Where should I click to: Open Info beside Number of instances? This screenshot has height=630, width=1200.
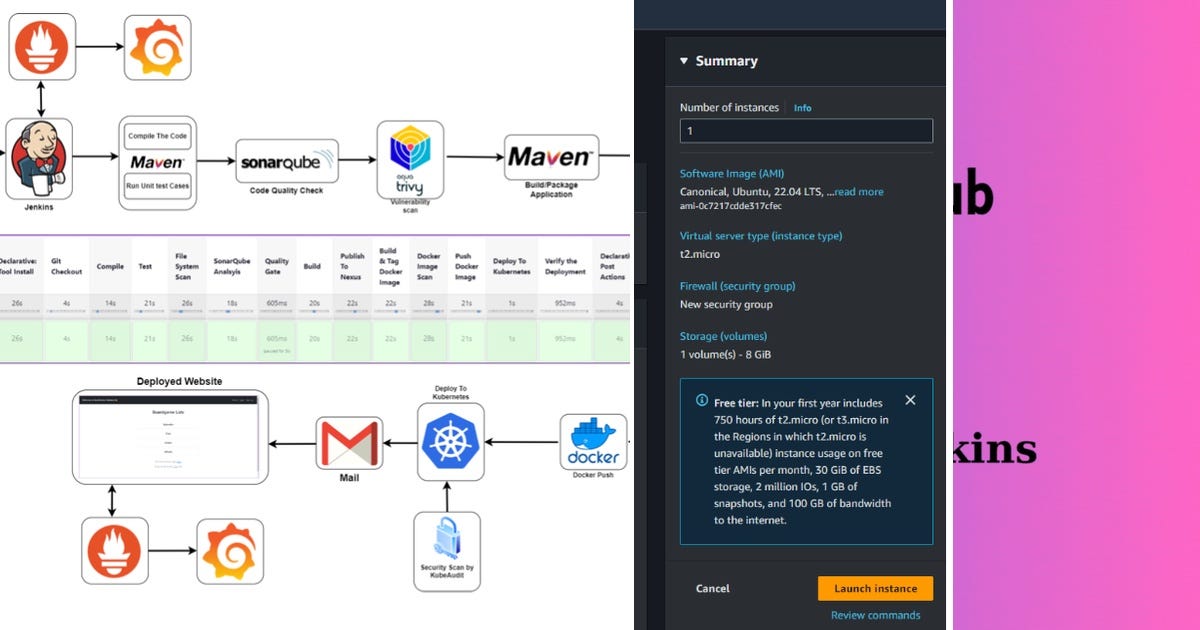(802, 108)
